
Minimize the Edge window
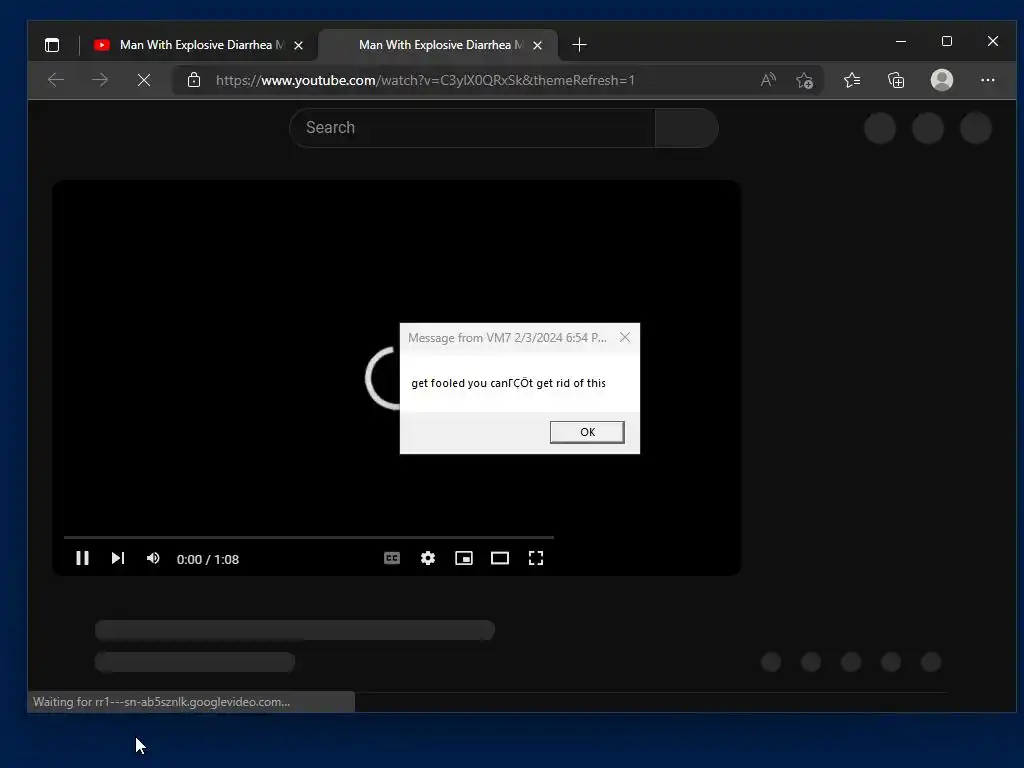coord(901,41)
